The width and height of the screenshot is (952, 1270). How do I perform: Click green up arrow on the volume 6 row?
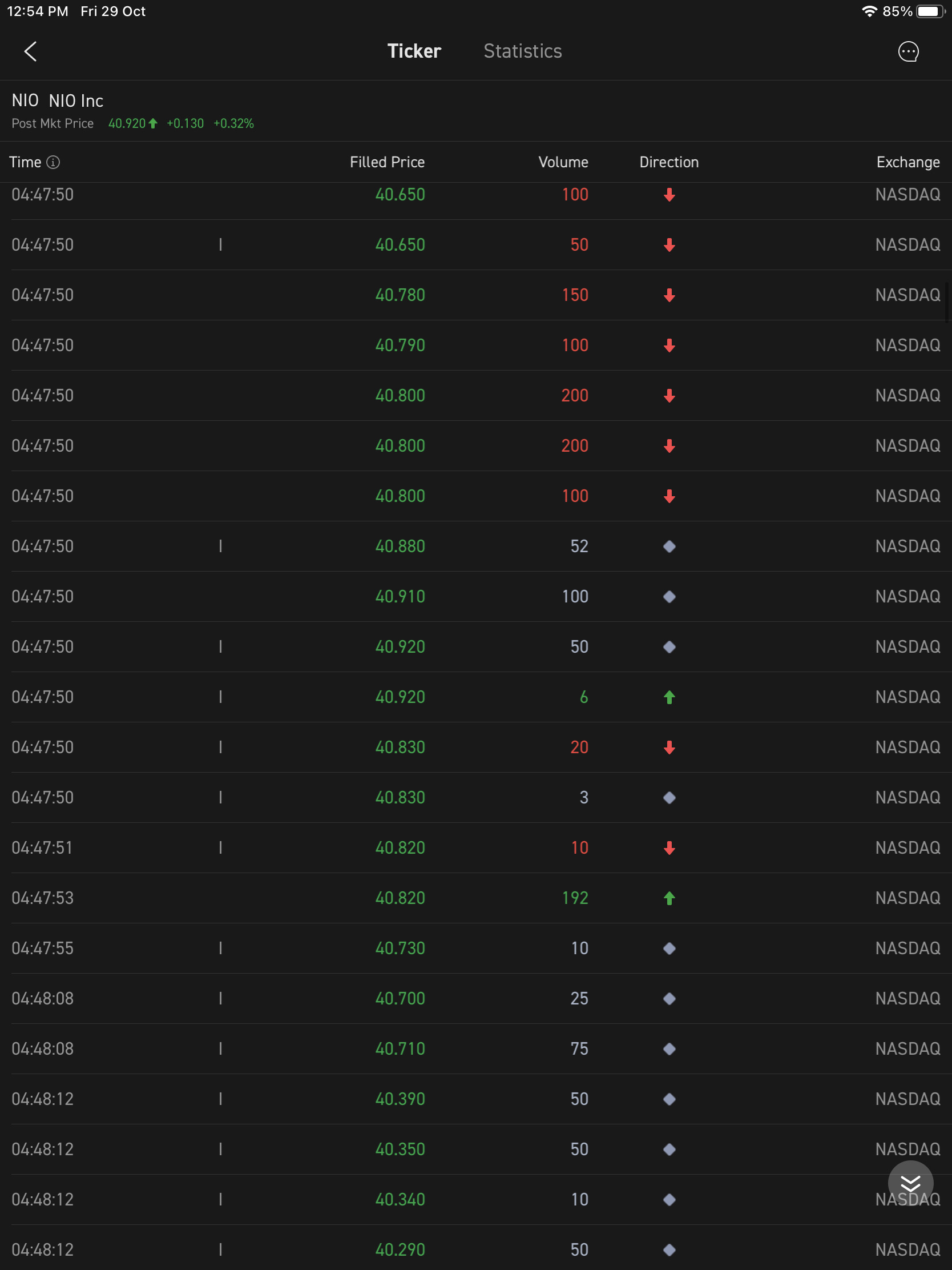point(669,697)
